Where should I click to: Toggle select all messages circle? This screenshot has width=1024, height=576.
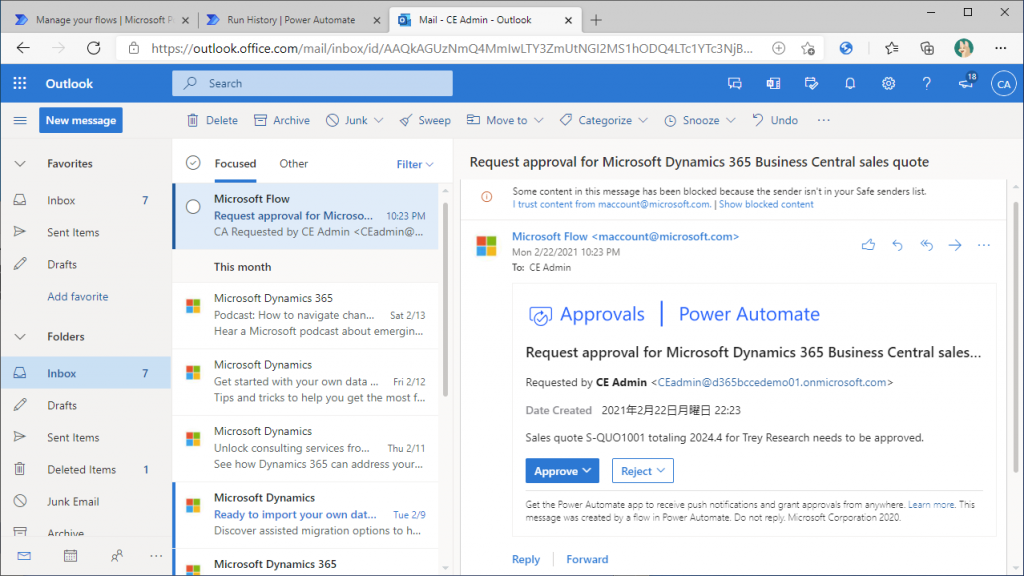click(193, 163)
